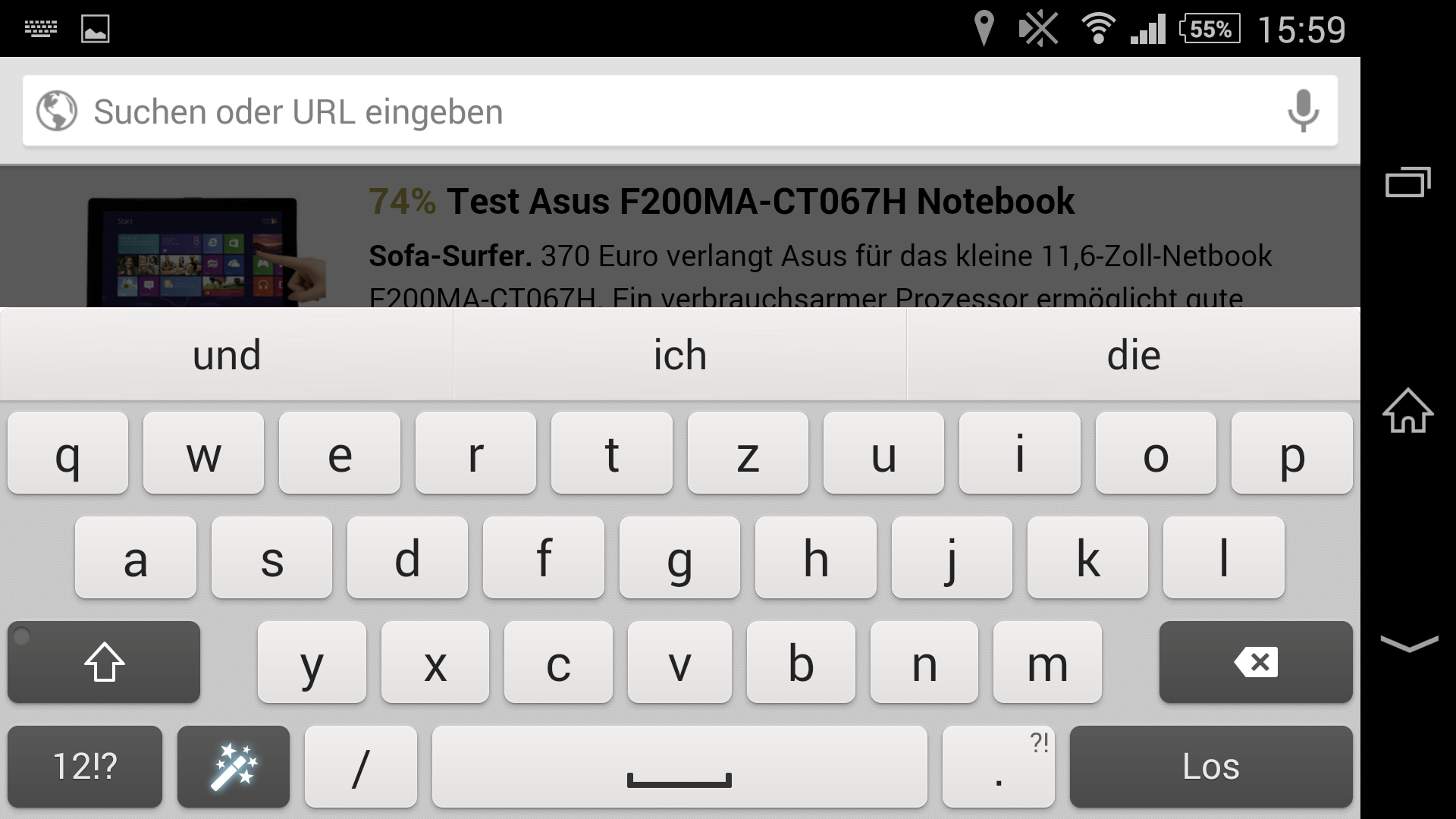This screenshot has width=1456, height=819.
Task: Switch to 12!? symbols keyboard
Action: click(85, 767)
